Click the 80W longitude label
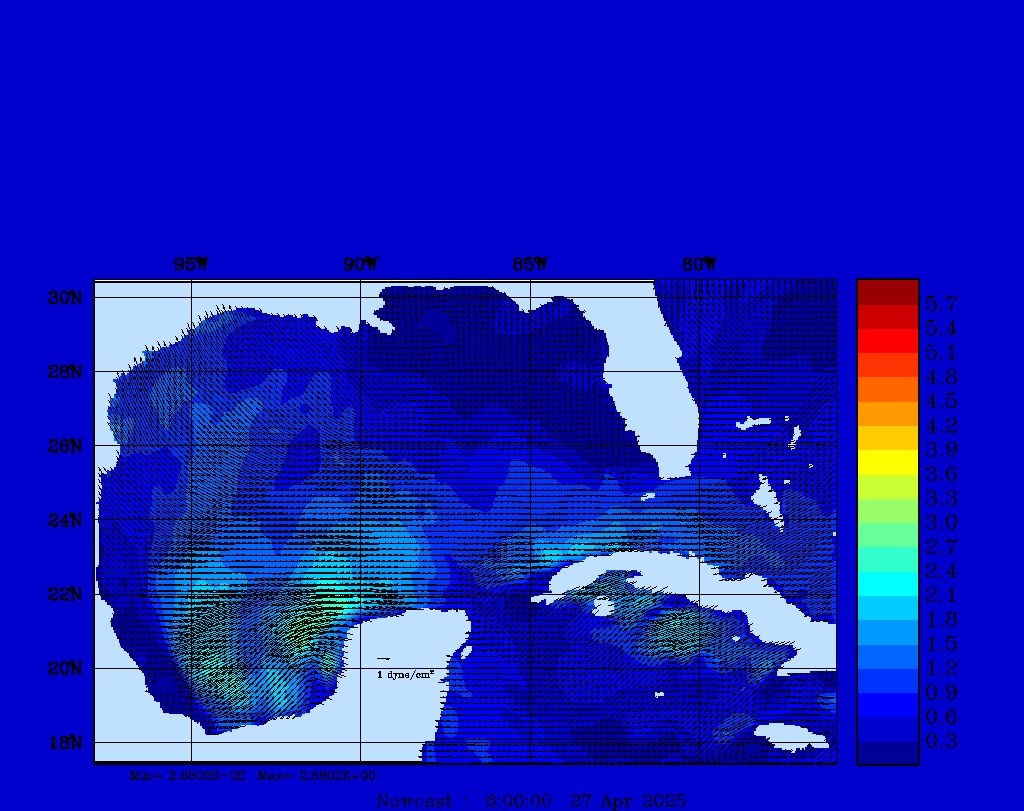Viewport: 1024px width, 811px height. 699,265
